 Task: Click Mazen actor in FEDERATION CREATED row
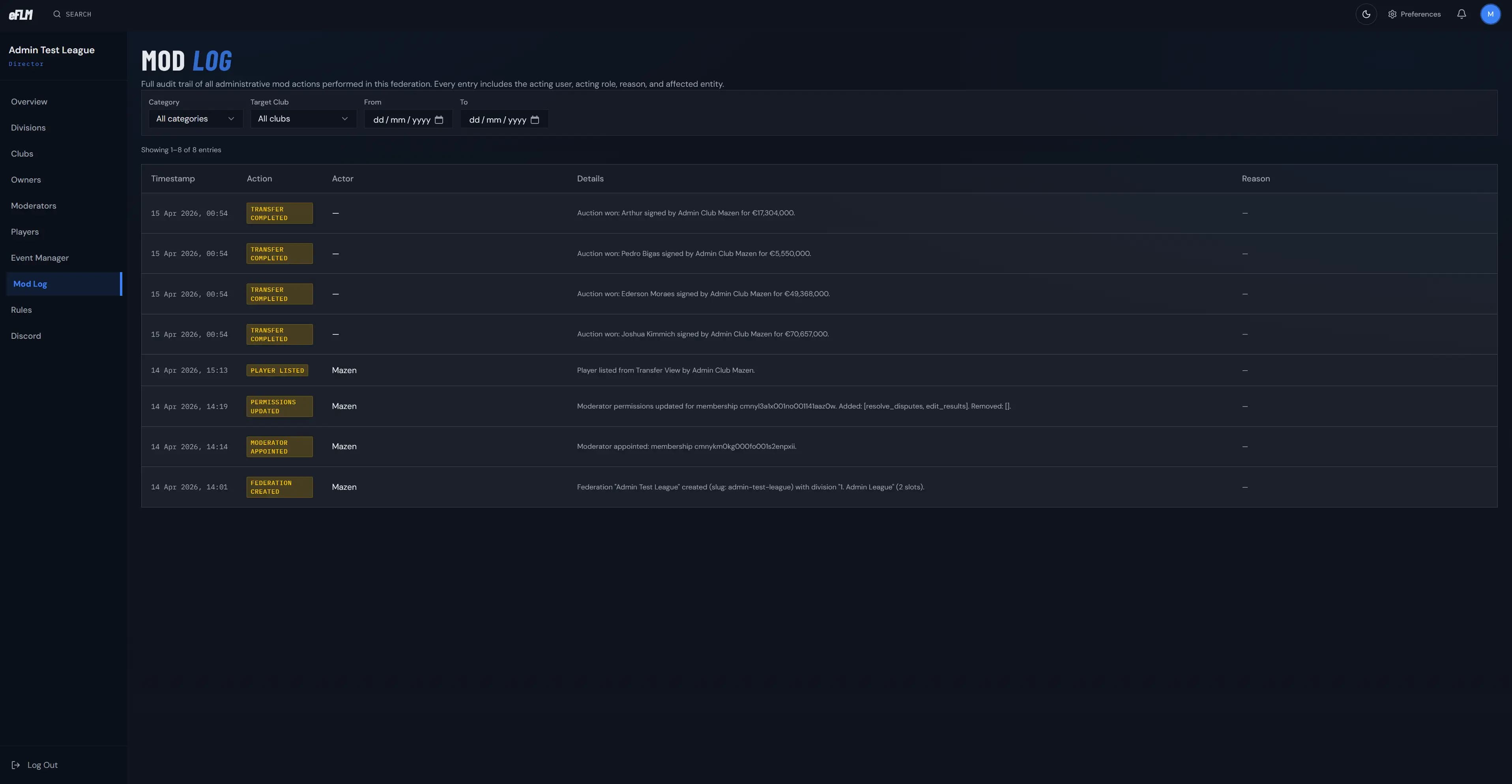344,487
